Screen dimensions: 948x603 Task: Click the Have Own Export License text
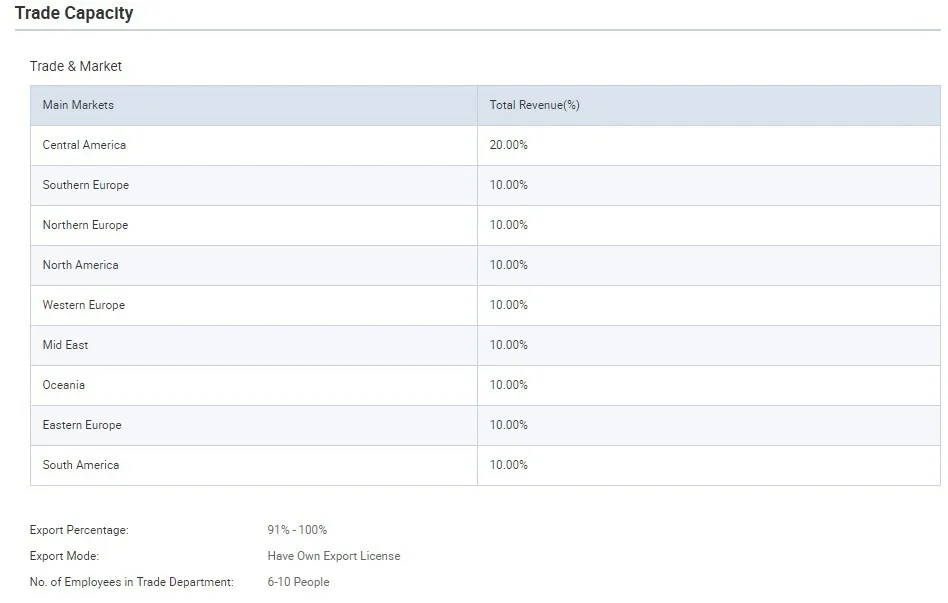(x=334, y=556)
